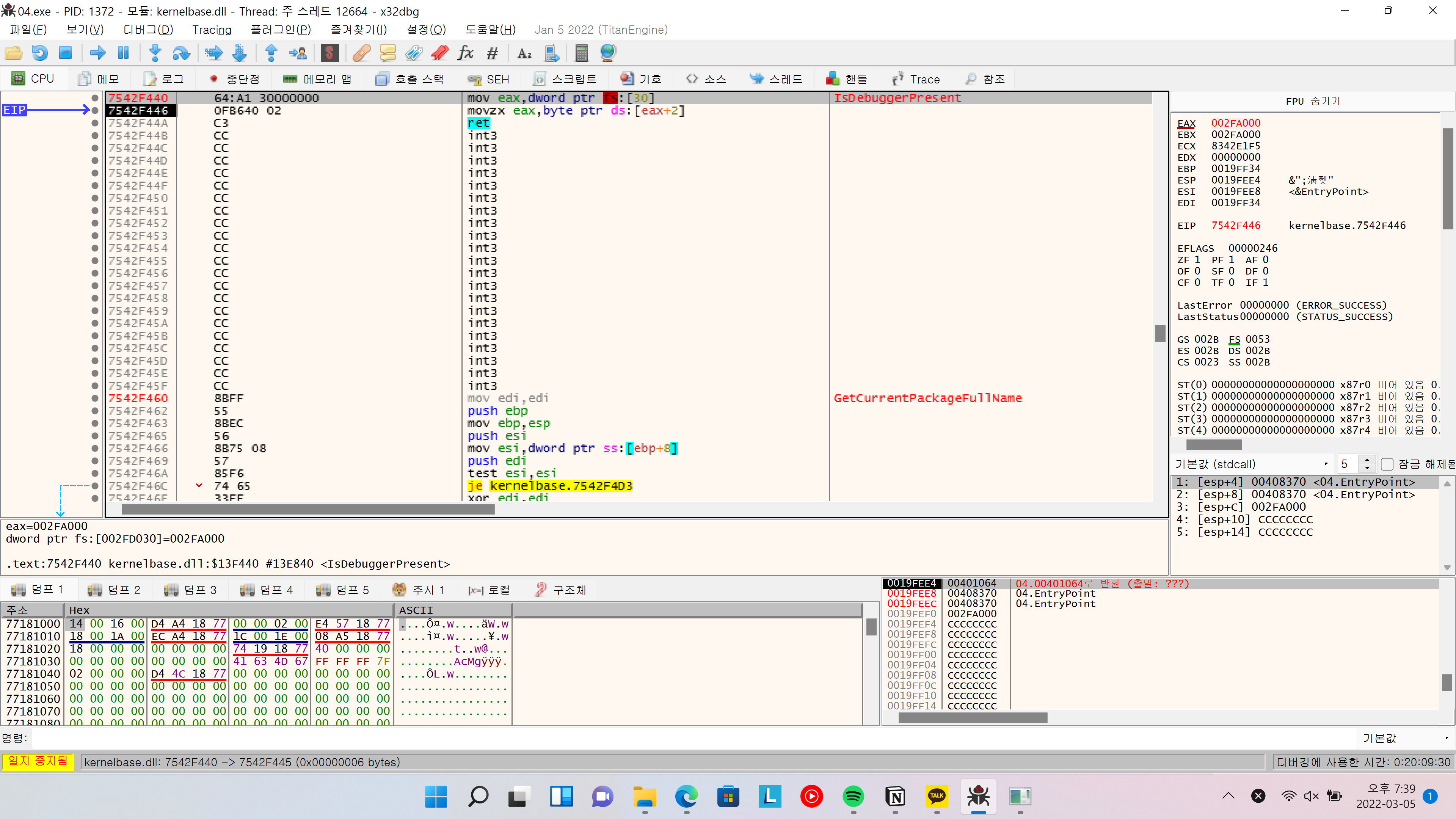The width and height of the screenshot is (1456, 819).
Task: Click the CF flag value
Action: [x=1197, y=282]
